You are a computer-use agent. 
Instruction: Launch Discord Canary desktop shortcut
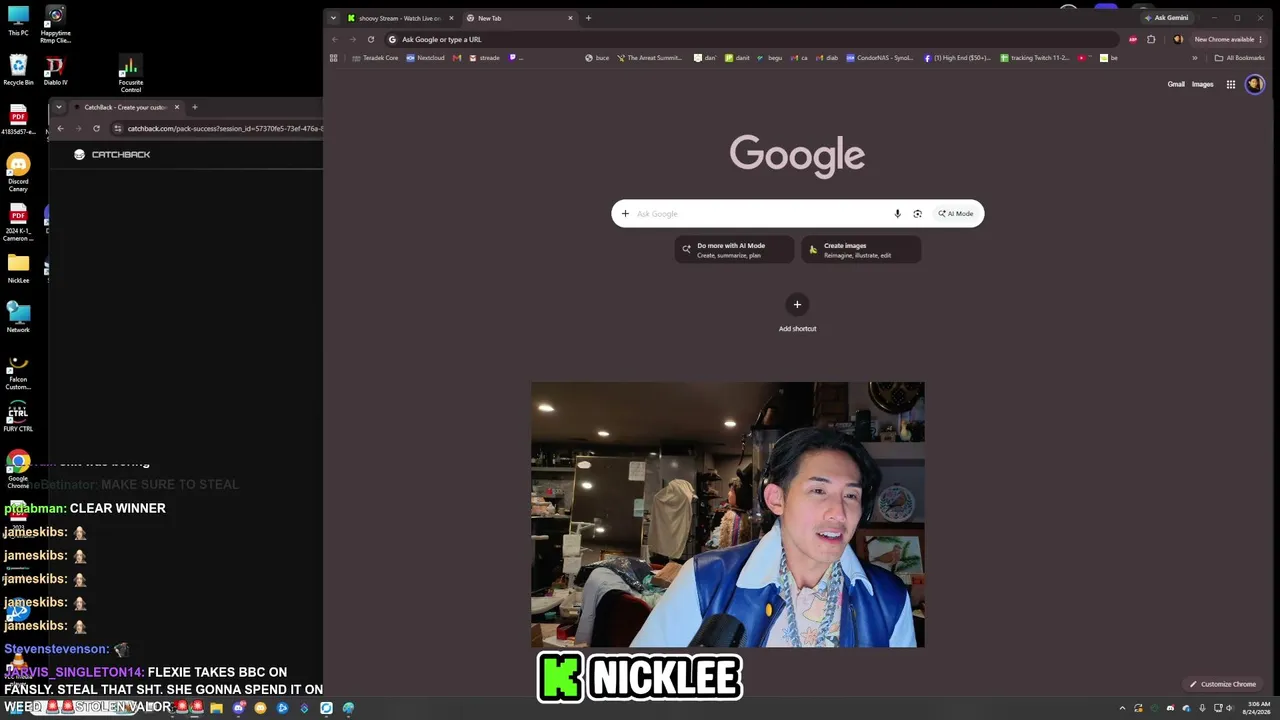coord(18,172)
